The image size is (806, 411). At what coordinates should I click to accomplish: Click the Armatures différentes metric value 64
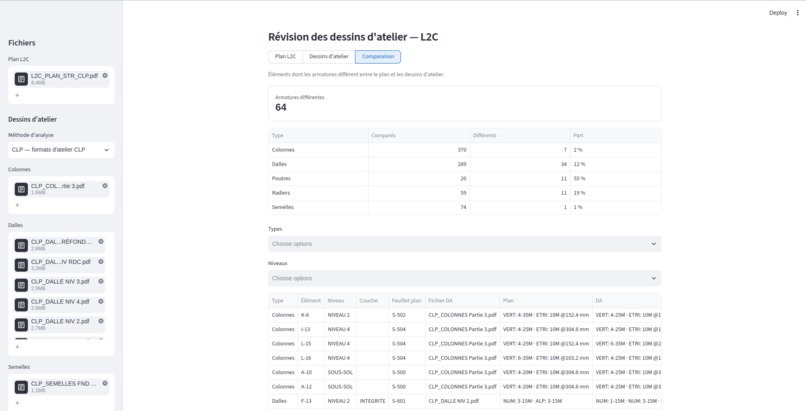[x=281, y=107]
